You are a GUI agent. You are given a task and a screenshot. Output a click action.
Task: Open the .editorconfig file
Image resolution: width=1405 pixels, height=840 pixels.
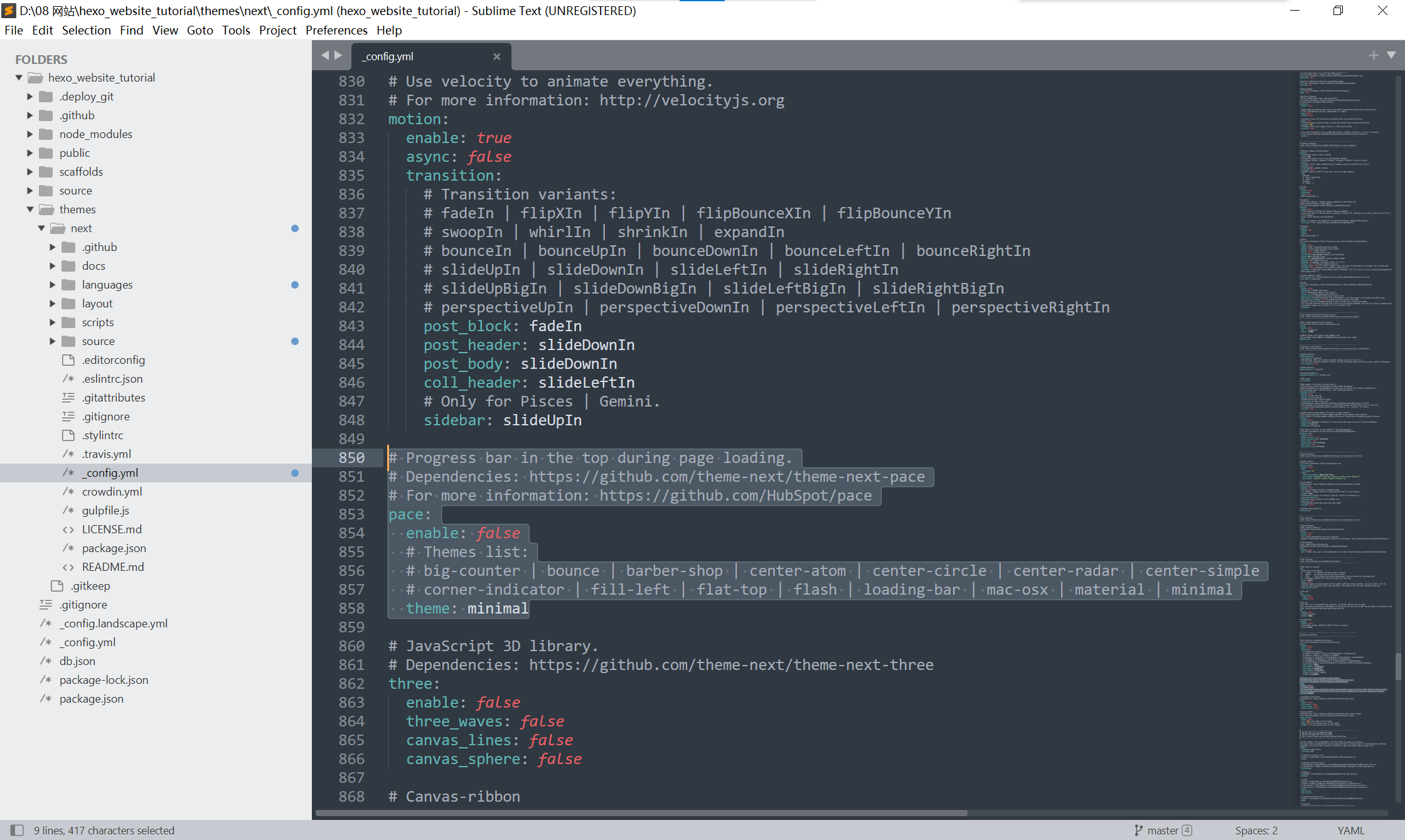tap(113, 359)
